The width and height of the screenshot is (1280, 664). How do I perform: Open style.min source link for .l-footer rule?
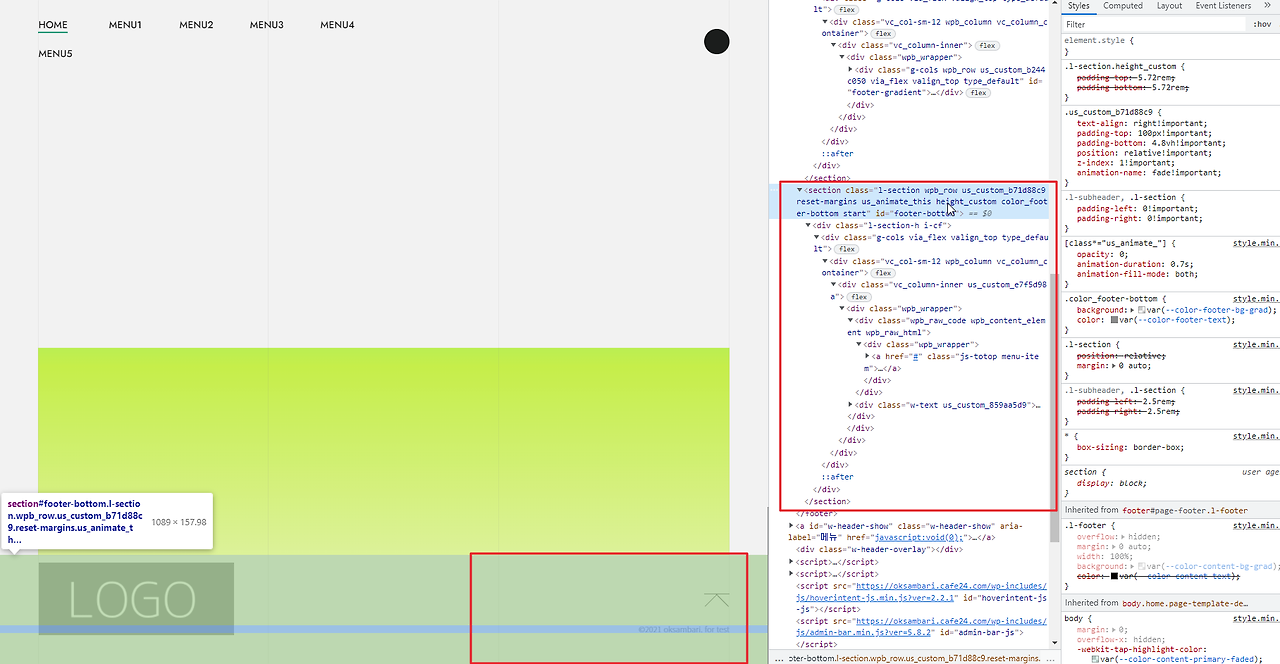(1256, 525)
